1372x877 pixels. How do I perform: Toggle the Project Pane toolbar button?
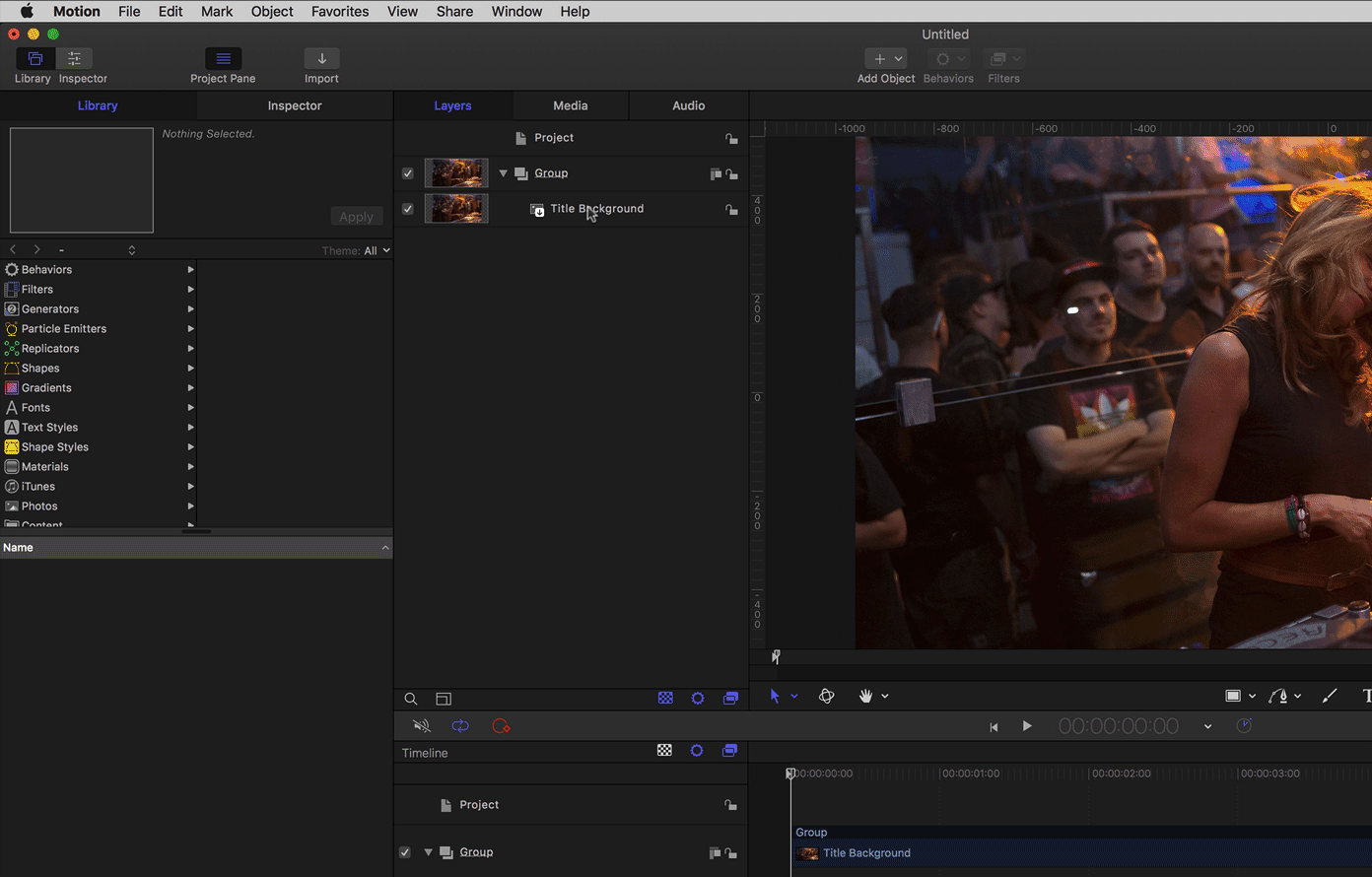223,58
